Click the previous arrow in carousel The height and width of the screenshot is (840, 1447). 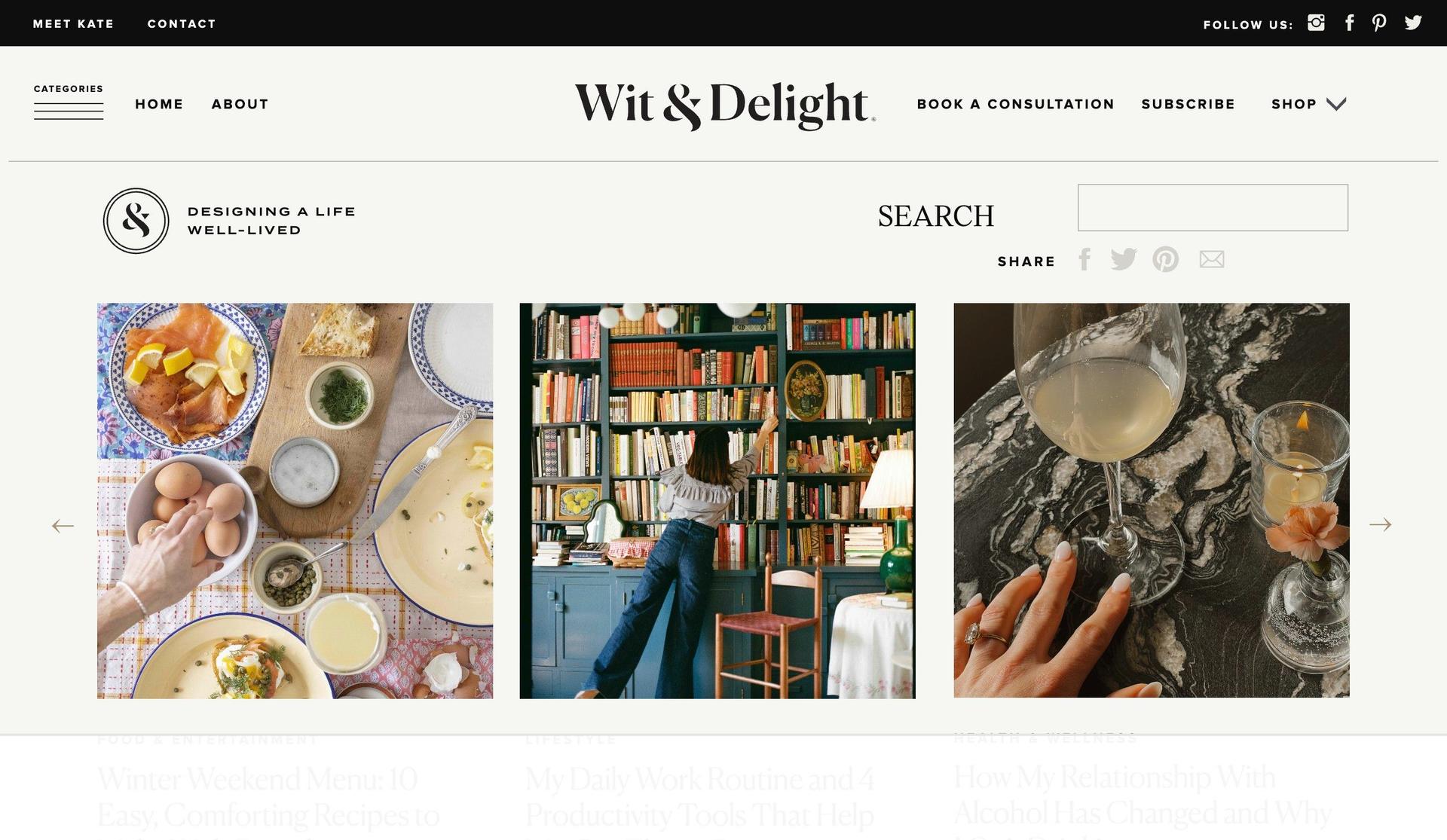tap(63, 525)
